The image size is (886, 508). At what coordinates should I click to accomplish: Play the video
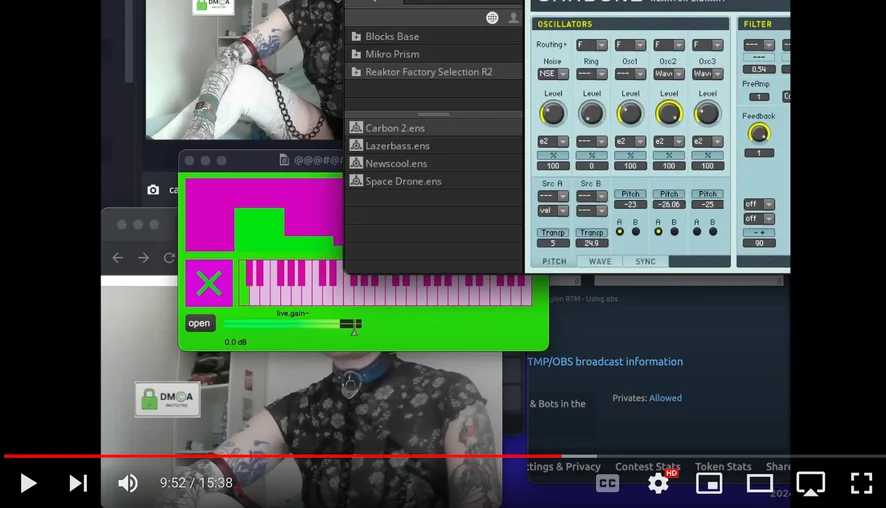pos(28,483)
